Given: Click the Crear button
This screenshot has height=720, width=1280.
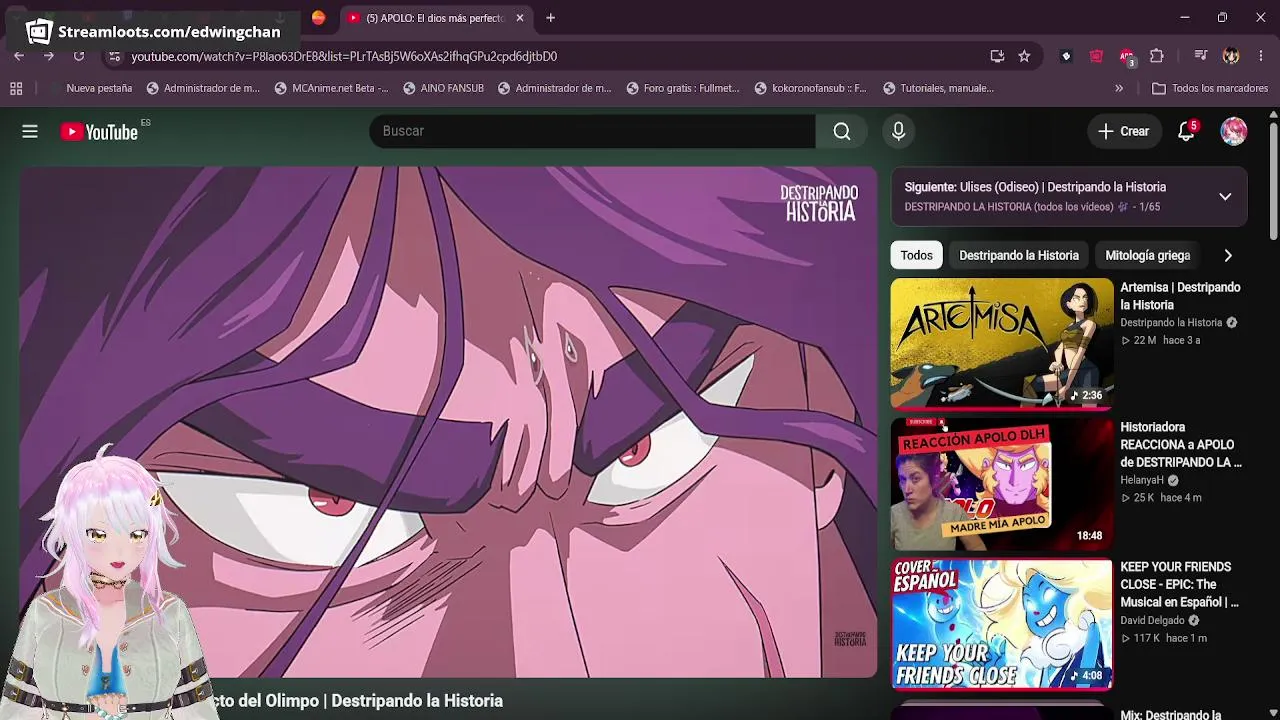Looking at the screenshot, I should pos(1124,131).
